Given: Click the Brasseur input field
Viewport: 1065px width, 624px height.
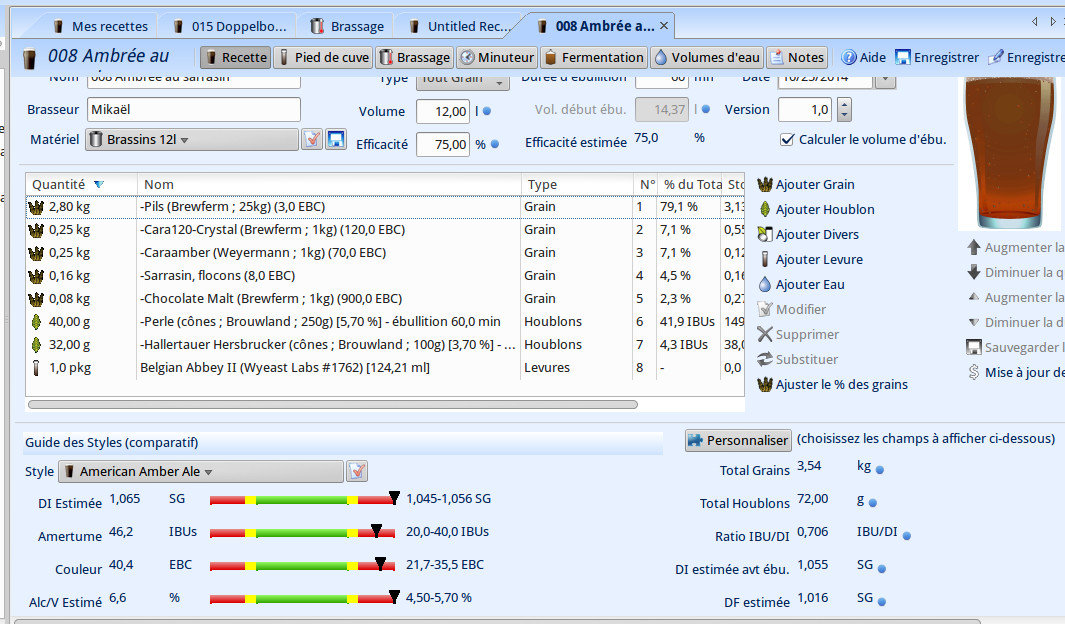Looking at the screenshot, I should coord(194,109).
